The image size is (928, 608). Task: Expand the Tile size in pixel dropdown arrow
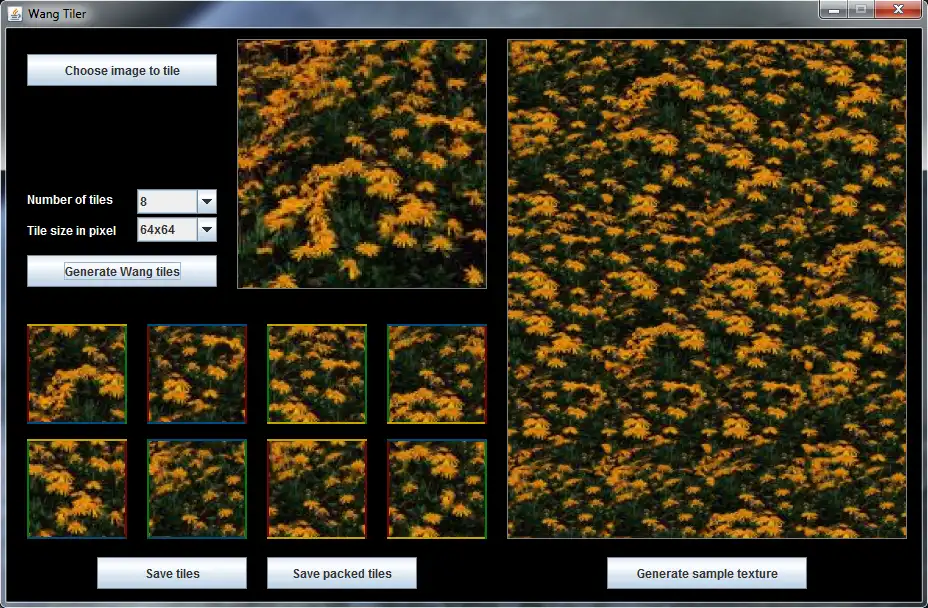coord(207,230)
